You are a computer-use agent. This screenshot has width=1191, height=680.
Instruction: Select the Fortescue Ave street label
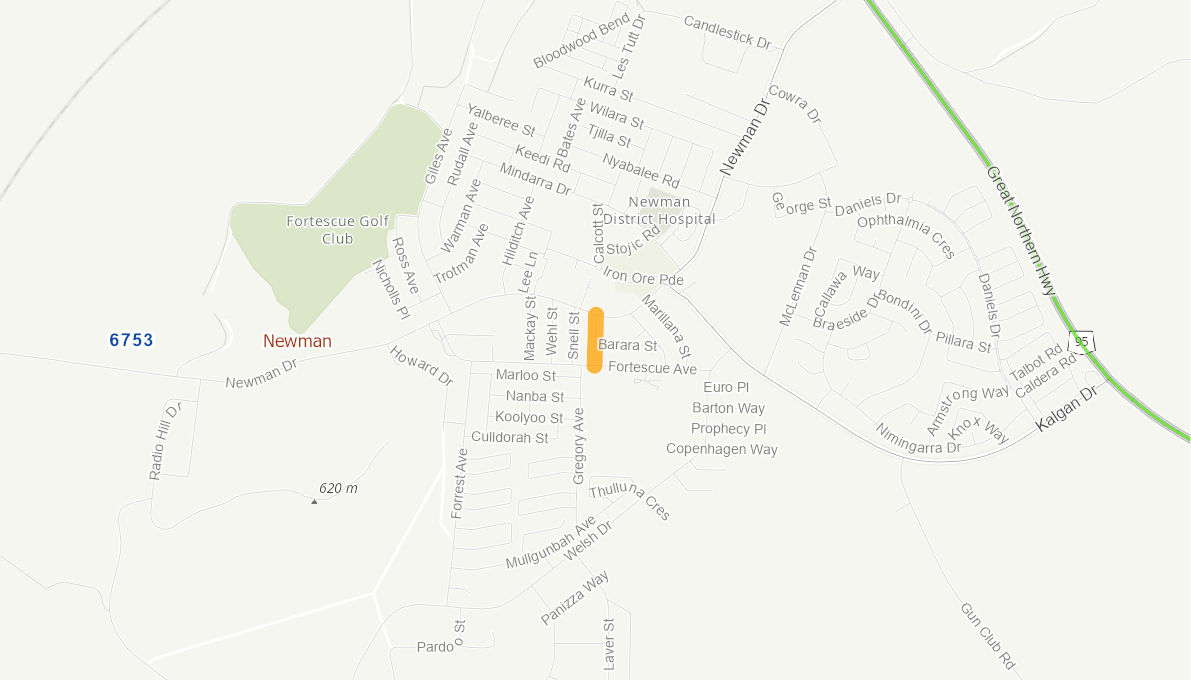(652, 368)
